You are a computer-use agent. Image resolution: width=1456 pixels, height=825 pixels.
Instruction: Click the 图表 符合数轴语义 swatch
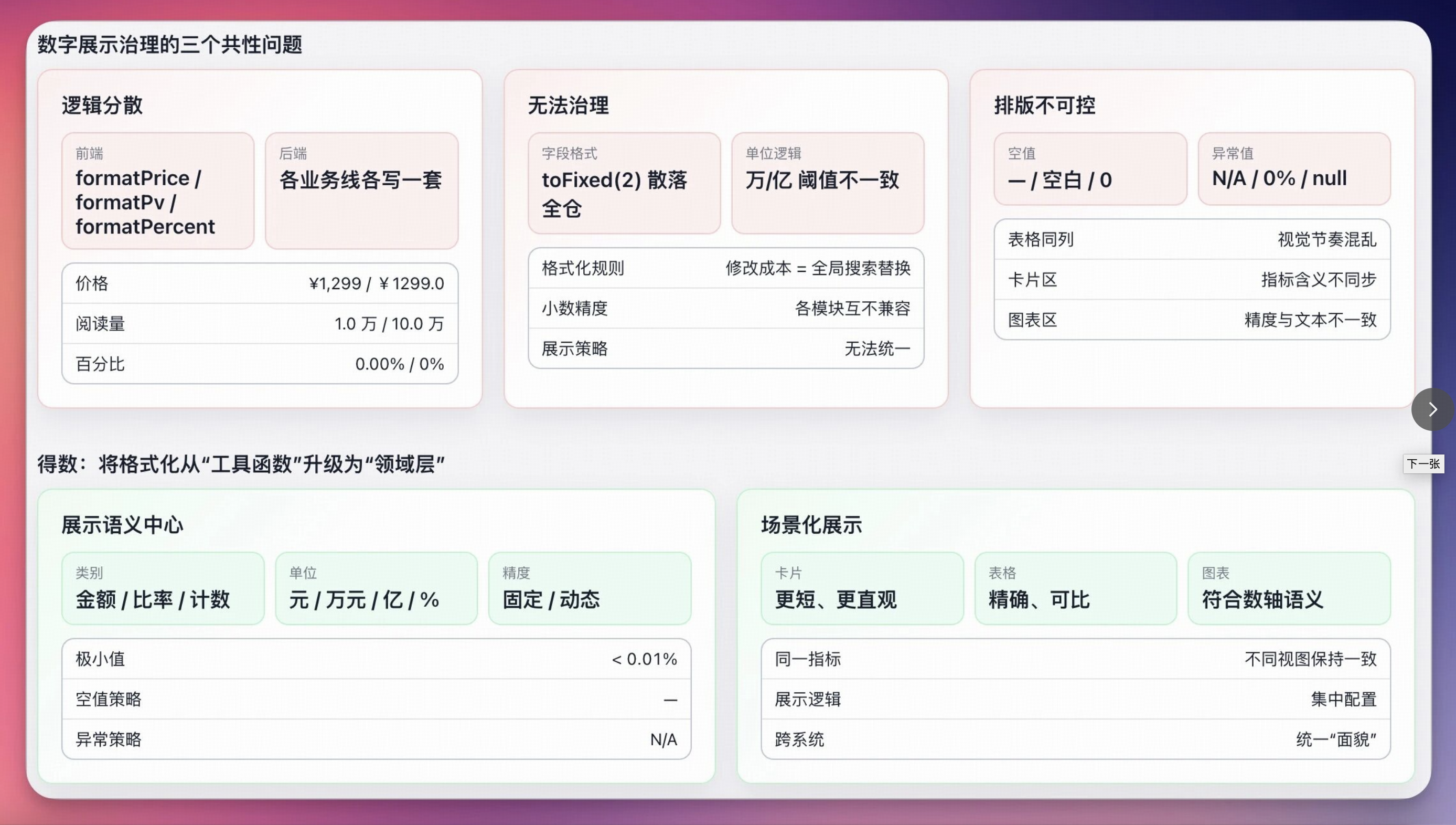[x=1289, y=588]
